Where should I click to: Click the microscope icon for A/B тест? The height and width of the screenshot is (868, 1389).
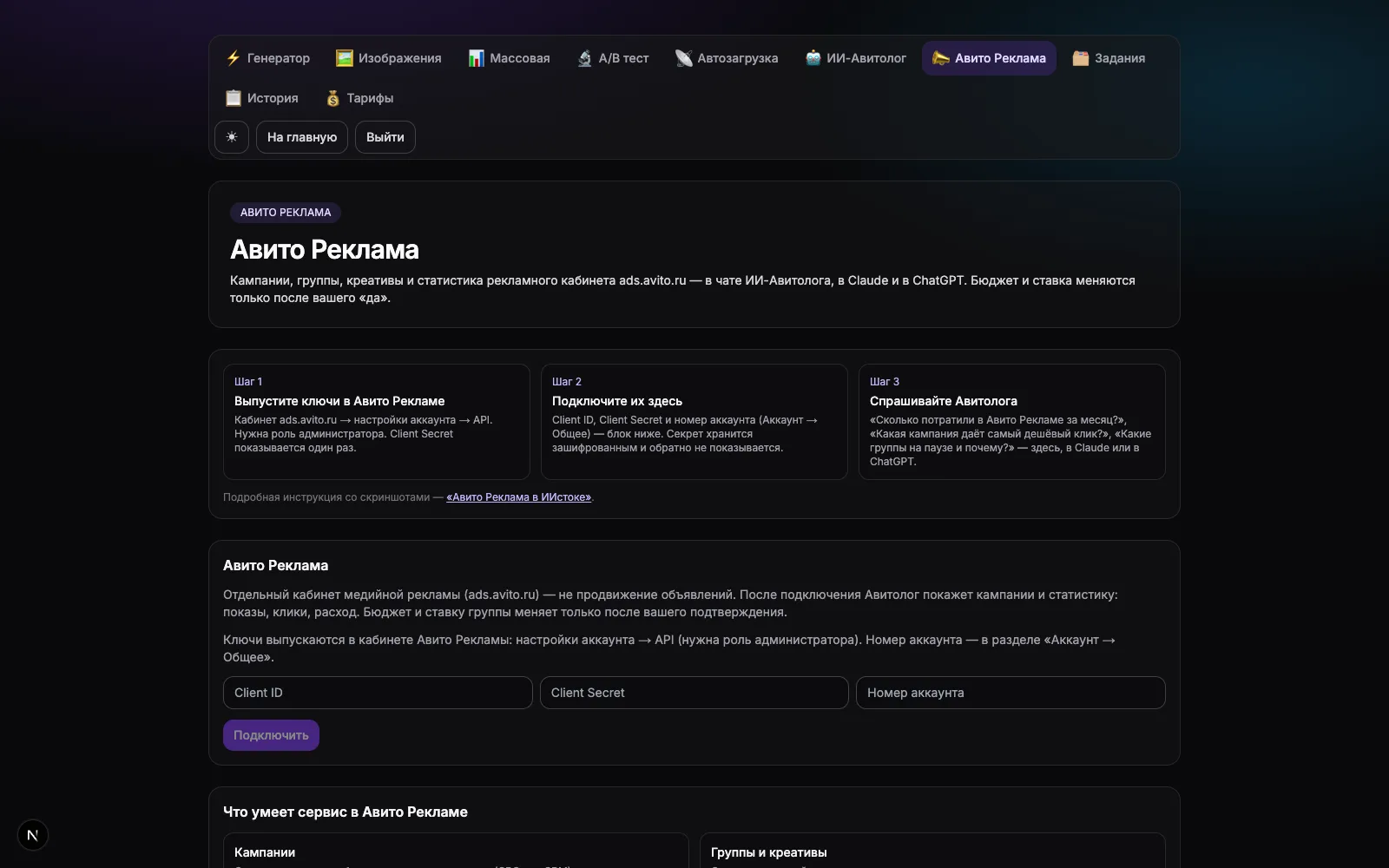click(585, 58)
